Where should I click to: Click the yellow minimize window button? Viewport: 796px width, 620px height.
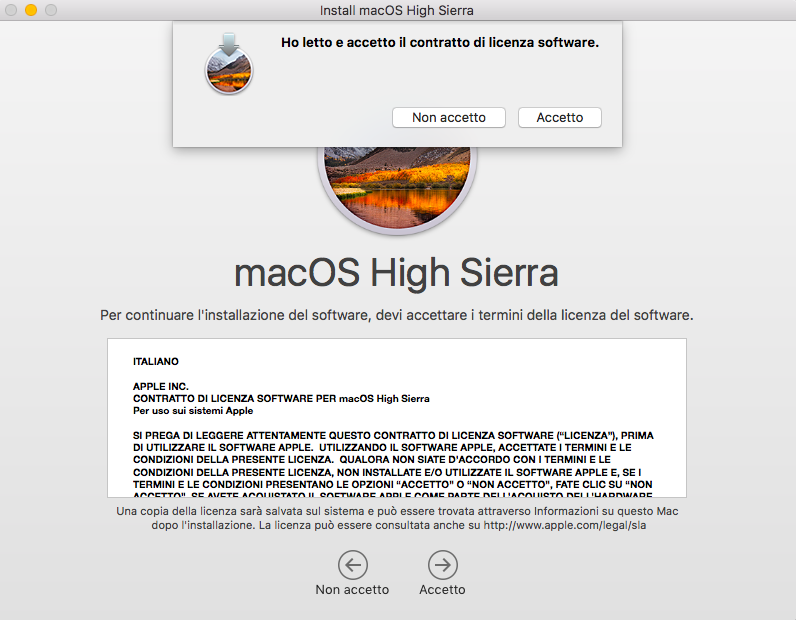click(x=31, y=10)
